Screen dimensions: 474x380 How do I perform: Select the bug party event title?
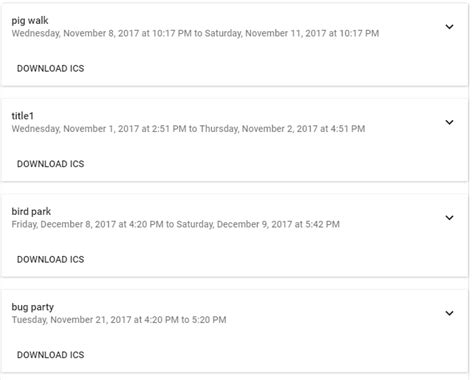[33, 307]
